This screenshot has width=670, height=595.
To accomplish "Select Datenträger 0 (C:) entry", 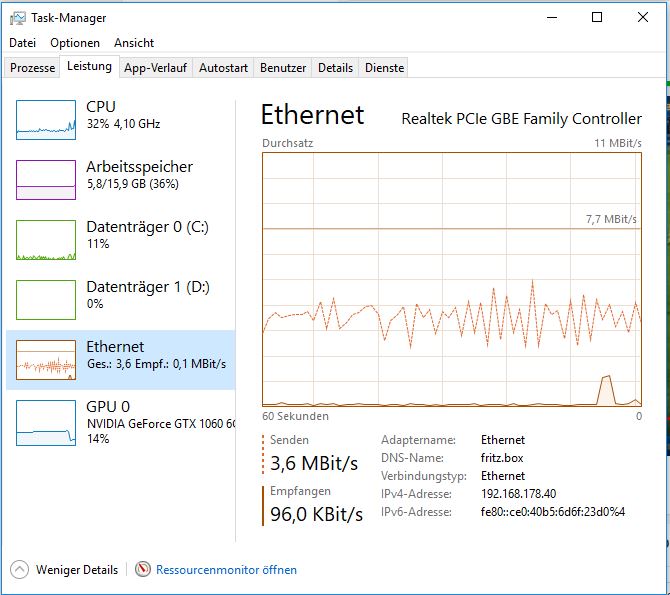I will [x=121, y=240].
